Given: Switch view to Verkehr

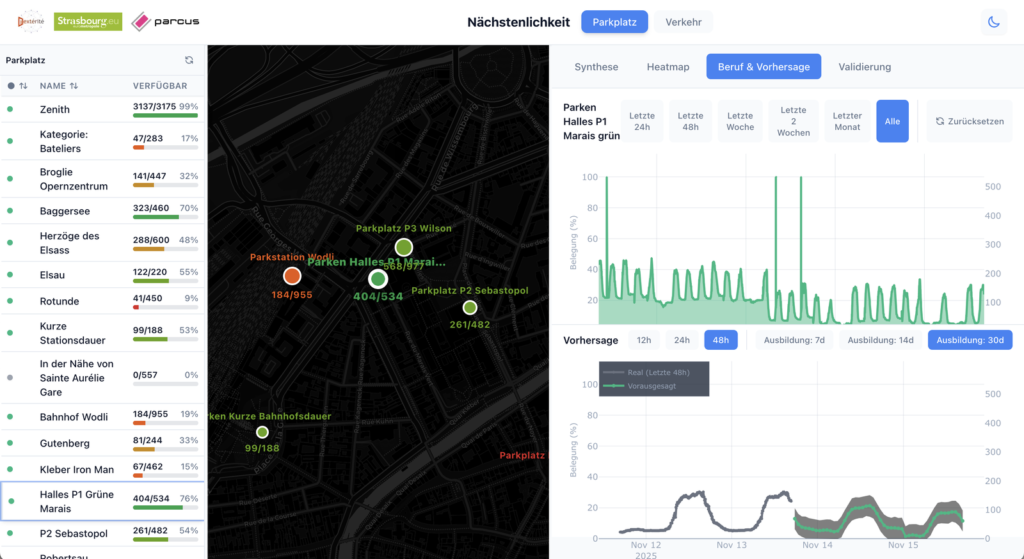Looking at the screenshot, I should coord(683,22).
